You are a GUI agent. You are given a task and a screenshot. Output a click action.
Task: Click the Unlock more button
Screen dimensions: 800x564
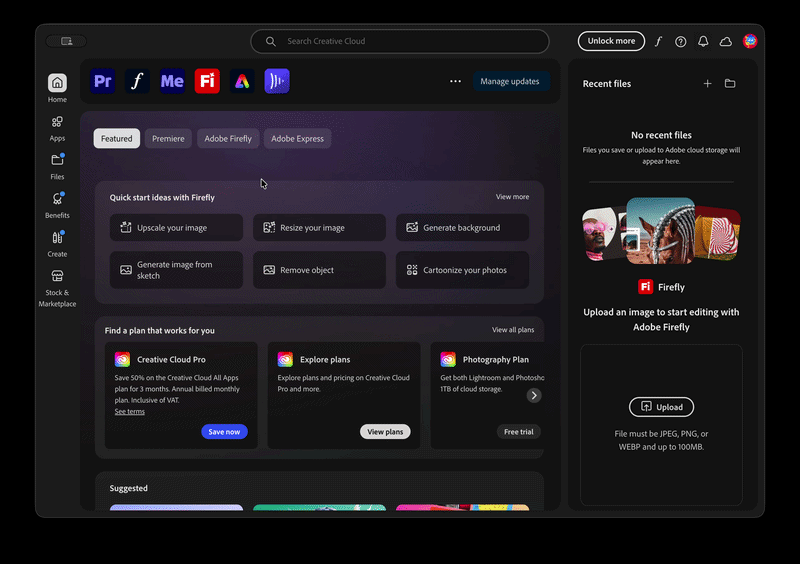point(611,41)
